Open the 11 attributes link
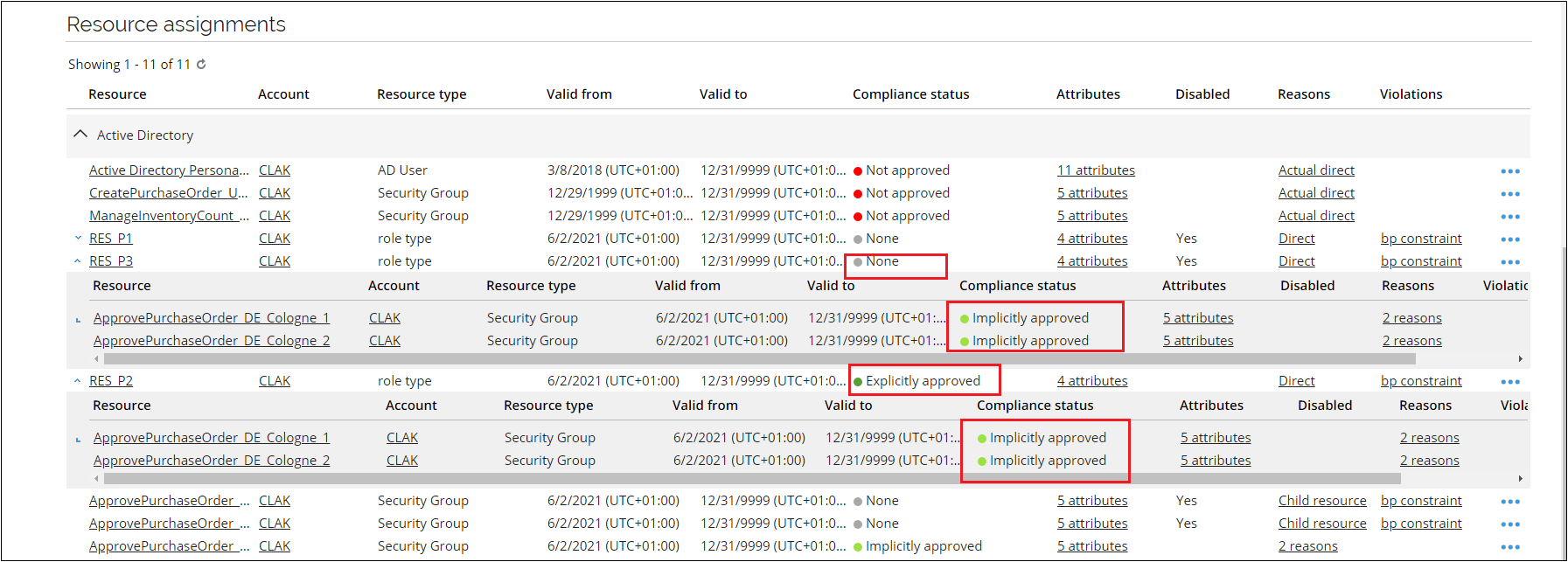Screen dimensions: 1568x562 pyautogui.click(x=1096, y=170)
